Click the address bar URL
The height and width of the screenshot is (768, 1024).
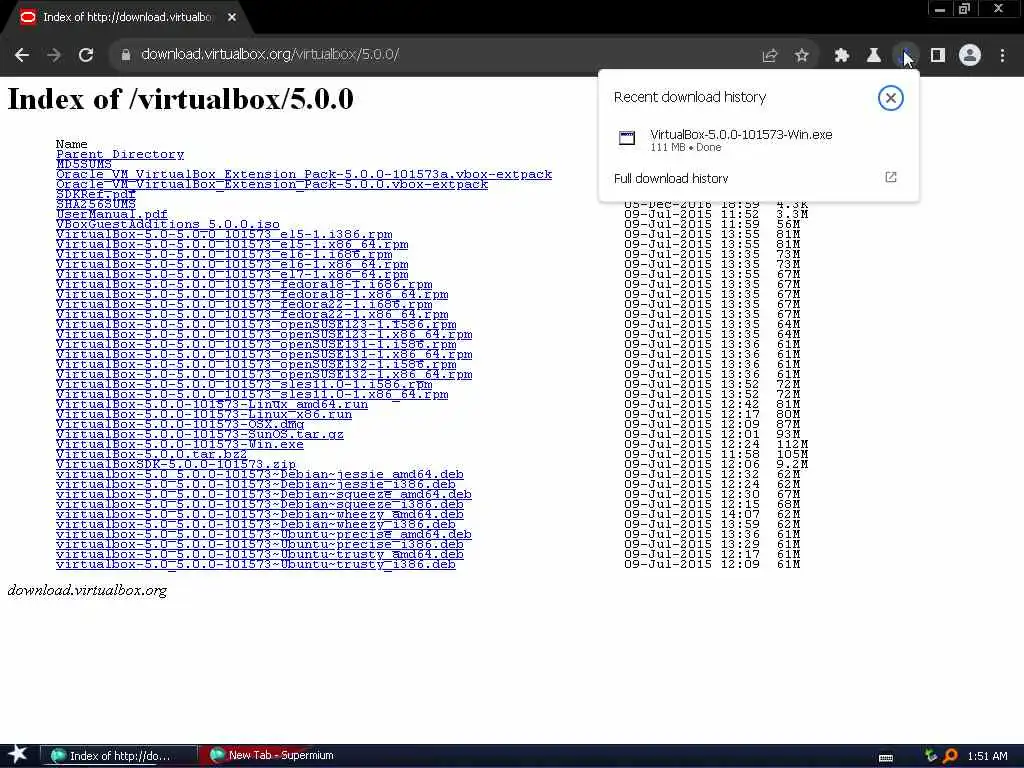[x=270, y=55]
